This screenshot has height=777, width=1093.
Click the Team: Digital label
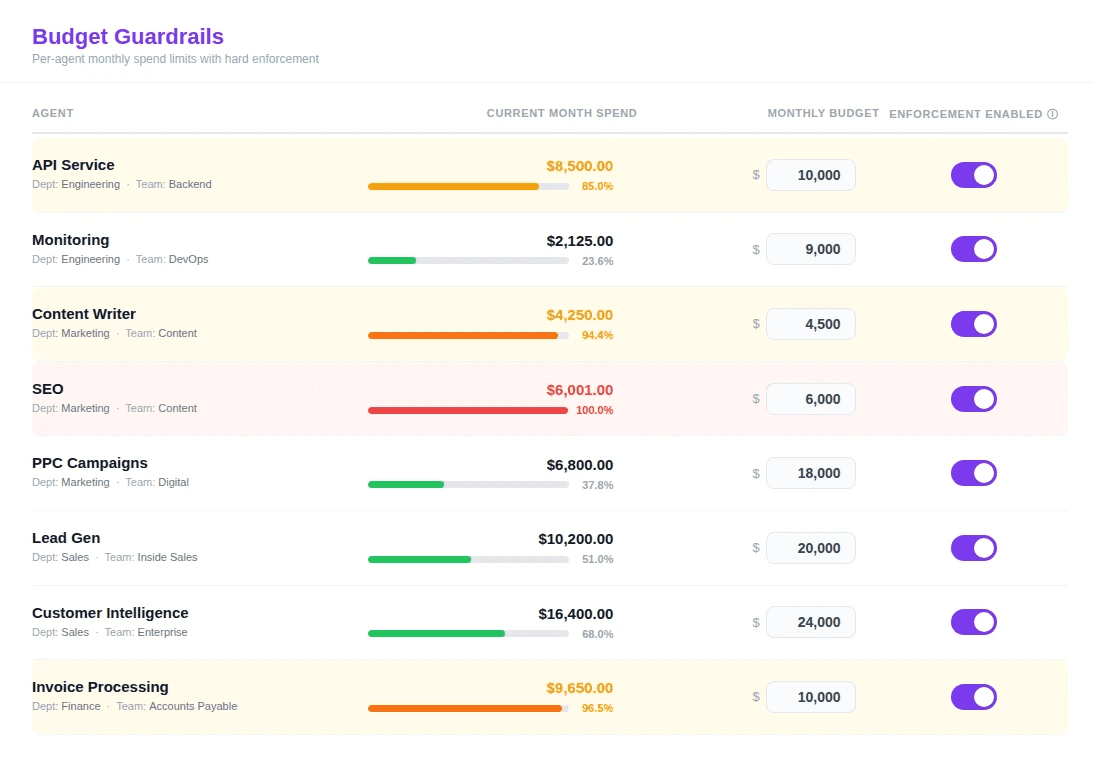[157, 482]
